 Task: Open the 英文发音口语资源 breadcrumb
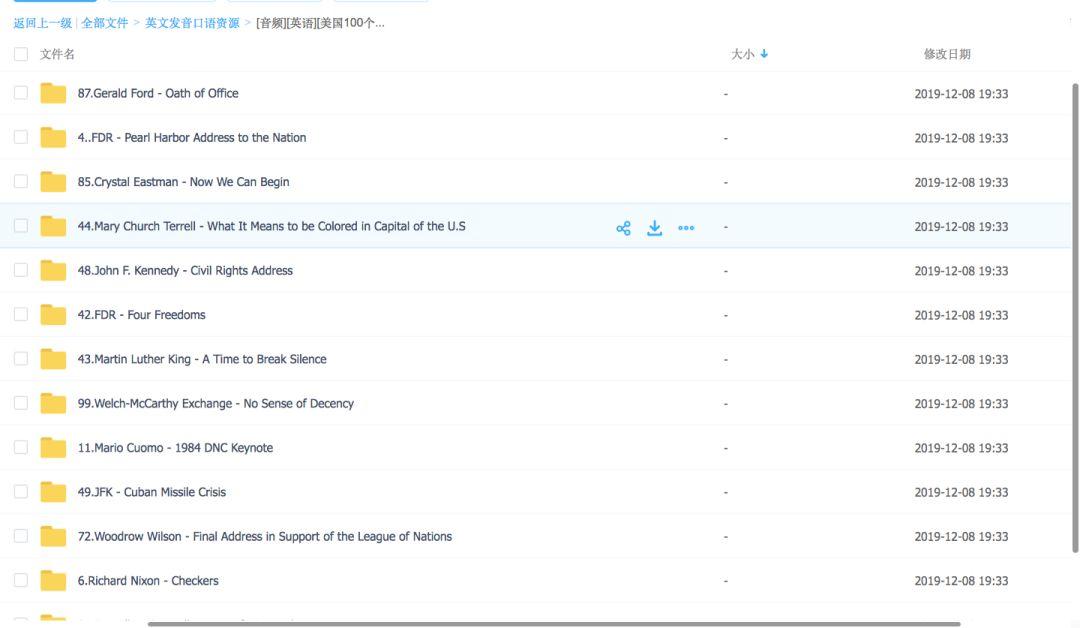click(192, 23)
